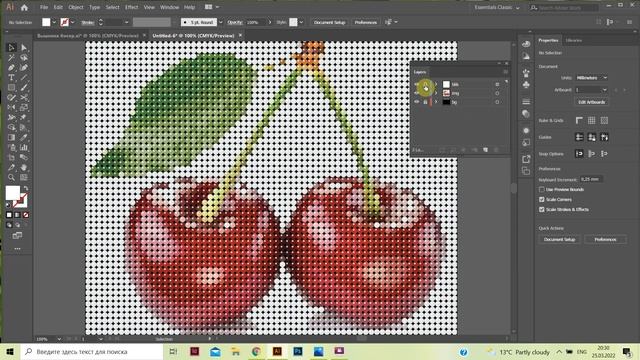The height and width of the screenshot is (360, 640).
Task: Toggle visibility of the top layer
Action: 416,84
